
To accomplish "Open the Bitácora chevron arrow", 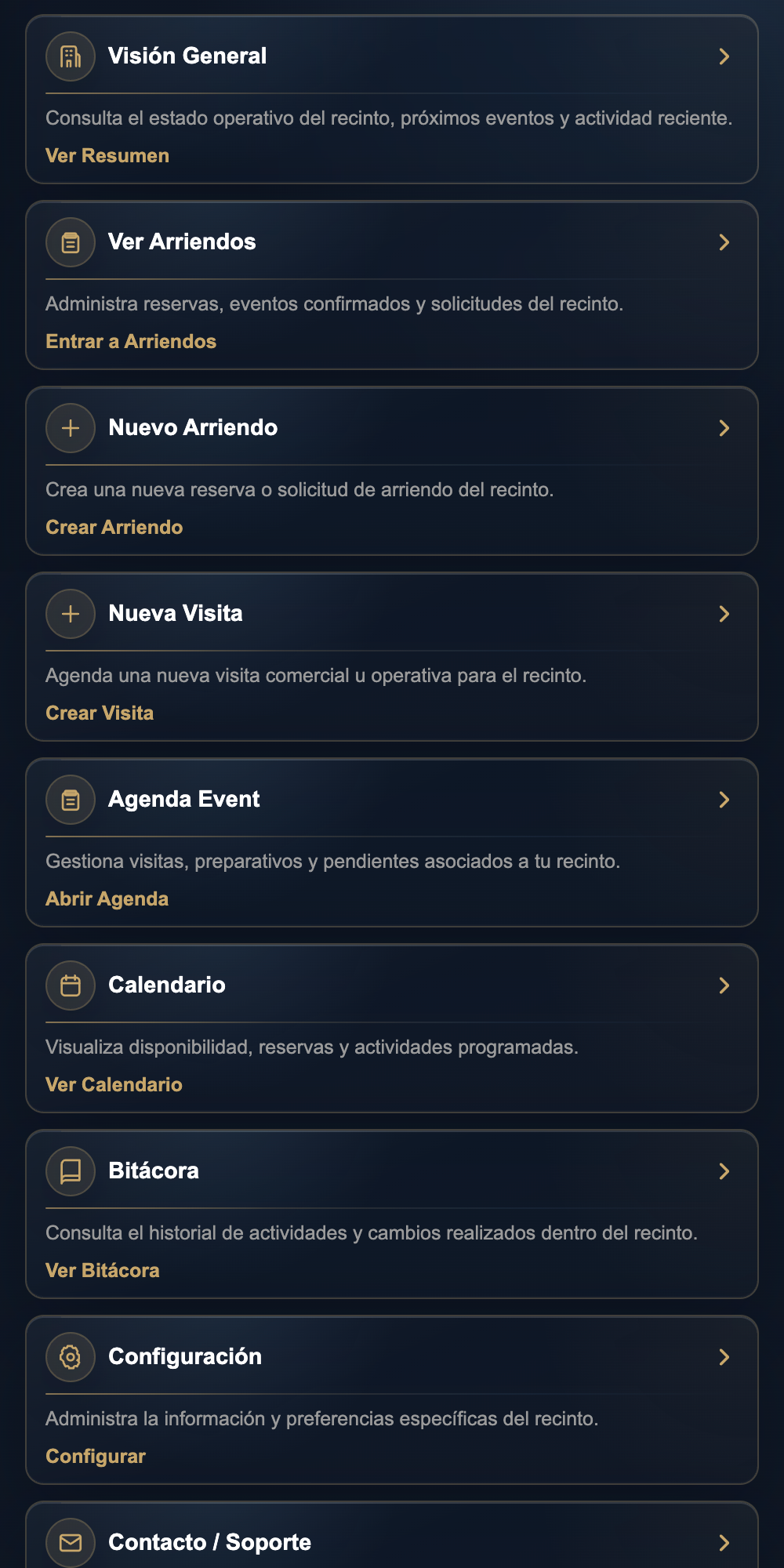I will [724, 1171].
